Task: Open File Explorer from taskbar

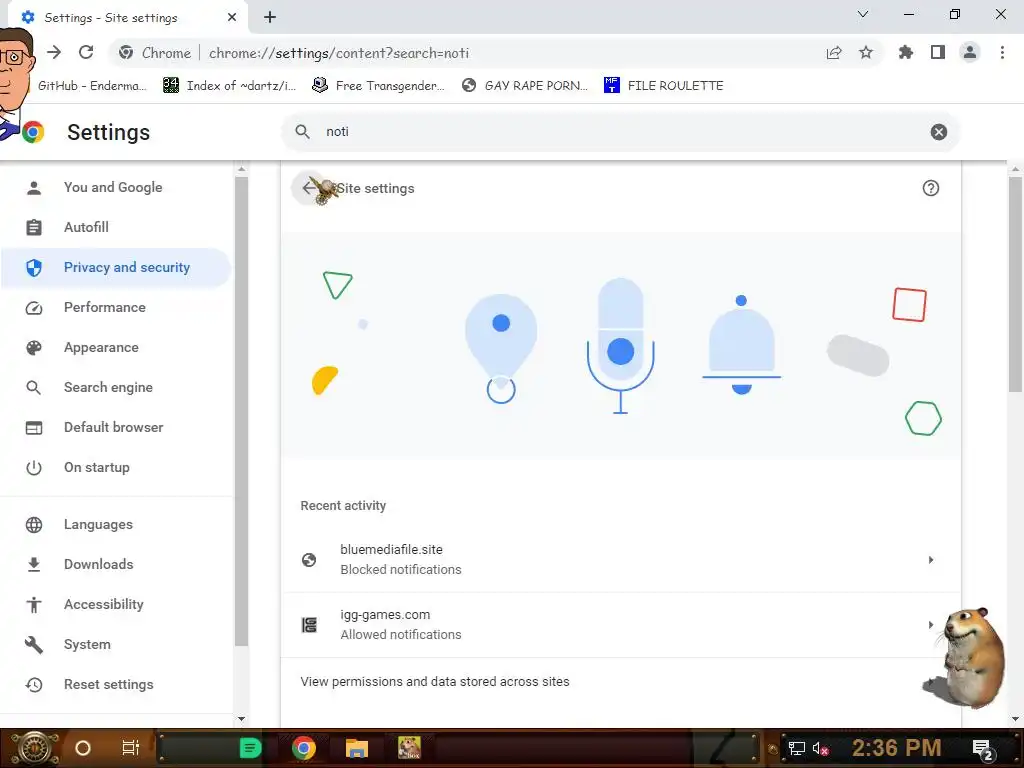Action: (x=357, y=748)
